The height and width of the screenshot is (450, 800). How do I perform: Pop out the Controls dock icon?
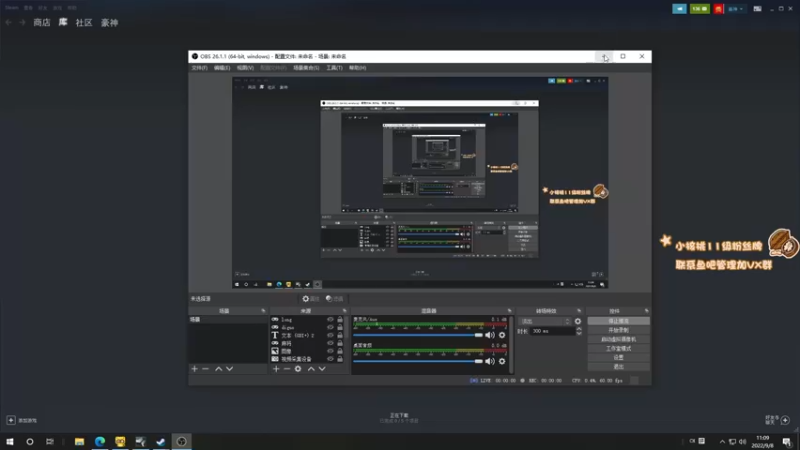(x=646, y=311)
